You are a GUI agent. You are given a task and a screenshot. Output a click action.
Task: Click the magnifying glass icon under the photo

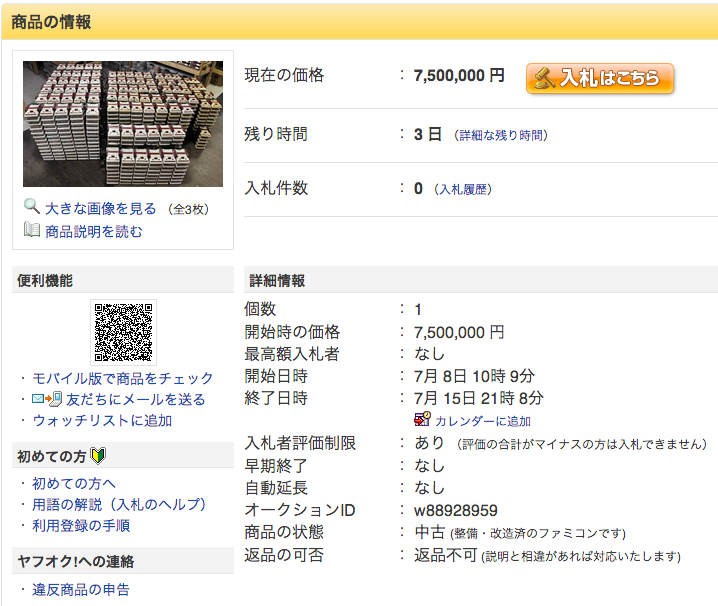32,207
